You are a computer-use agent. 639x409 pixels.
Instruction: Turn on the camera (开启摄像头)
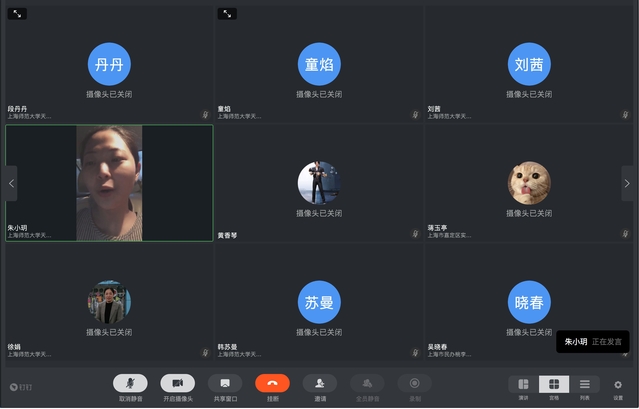(177, 383)
